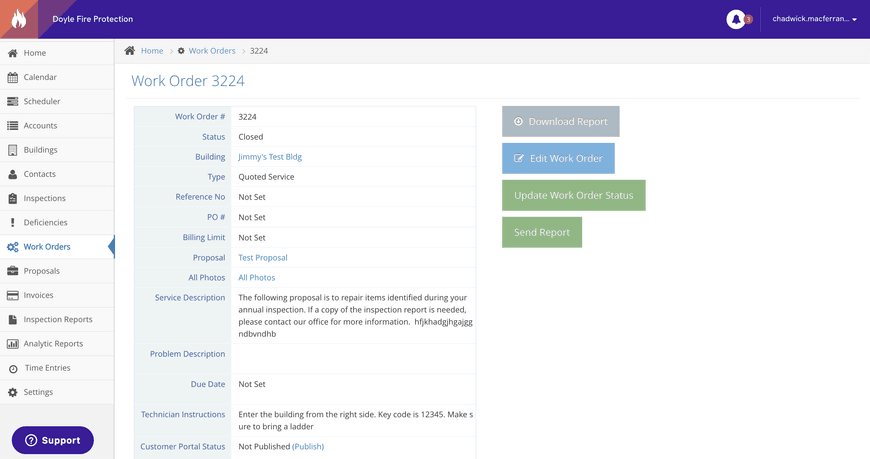Expand the chadwick.macferran user dropdown
The width and height of the screenshot is (870, 459).
814,19
